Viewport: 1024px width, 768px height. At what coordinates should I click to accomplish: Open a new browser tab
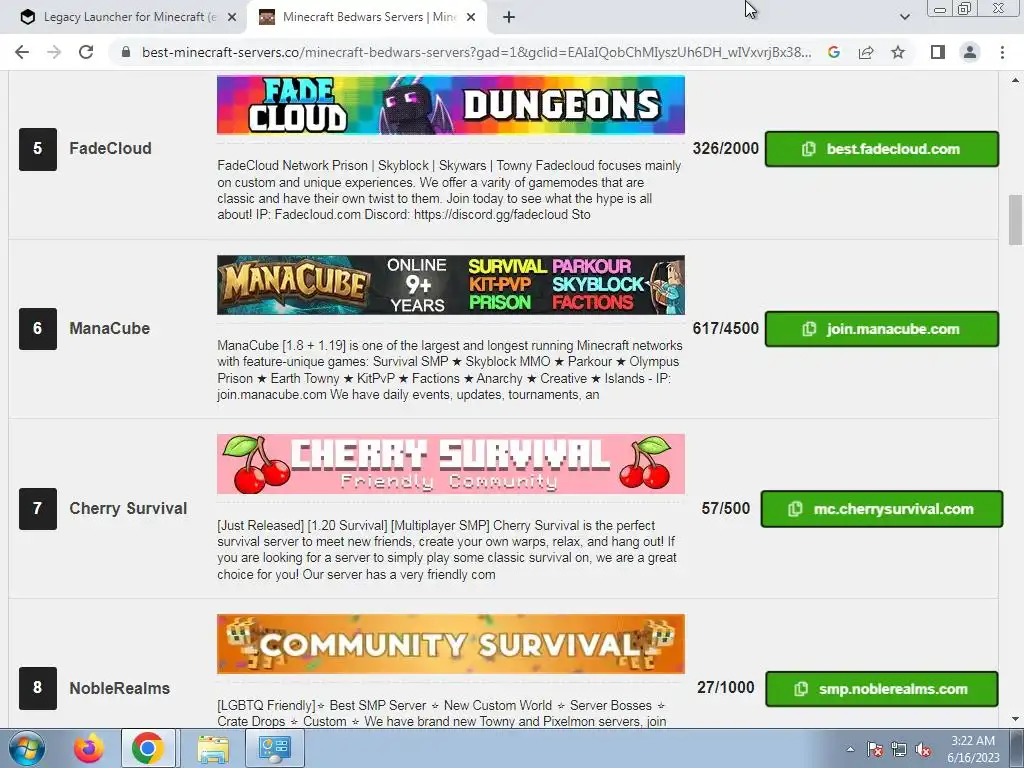pyautogui.click(x=509, y=18)
